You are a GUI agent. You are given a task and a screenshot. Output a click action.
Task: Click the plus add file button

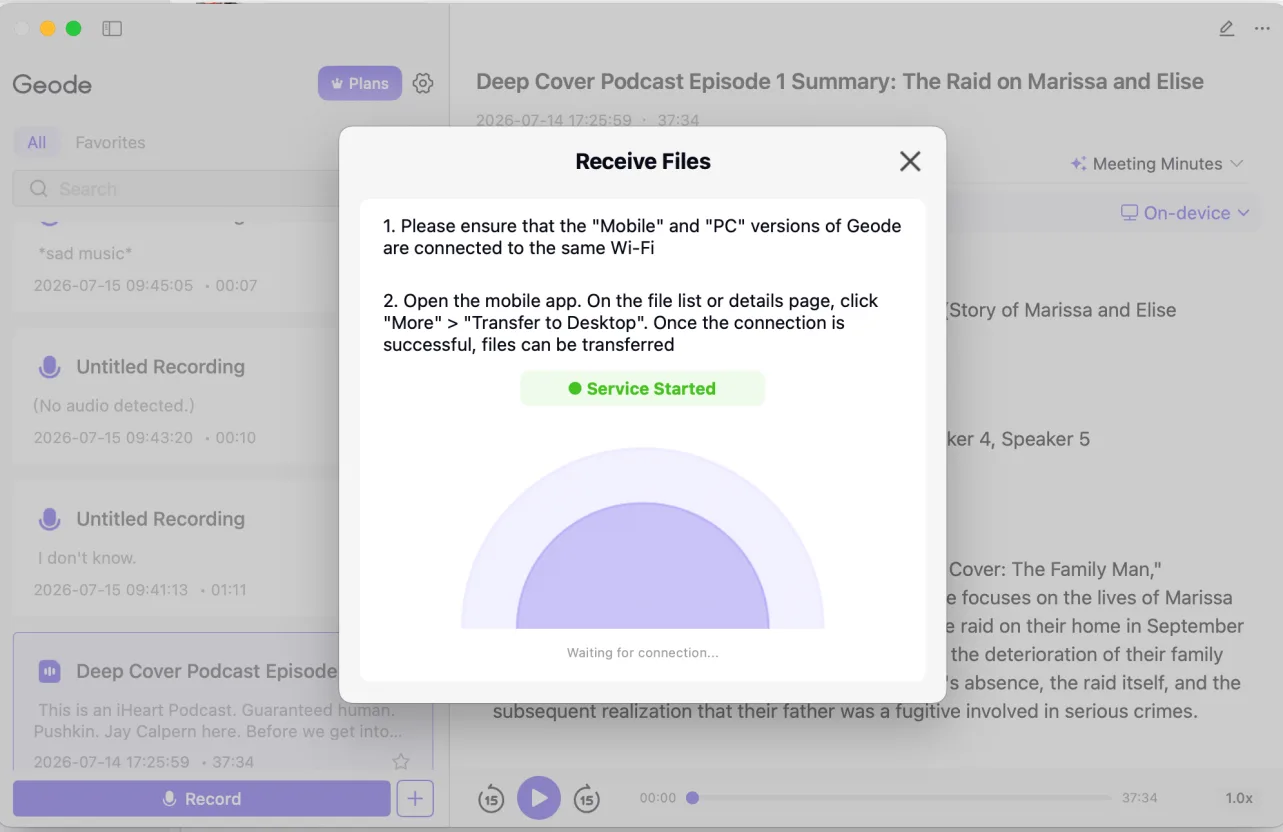pyautogui.click(x=415, y=798)
